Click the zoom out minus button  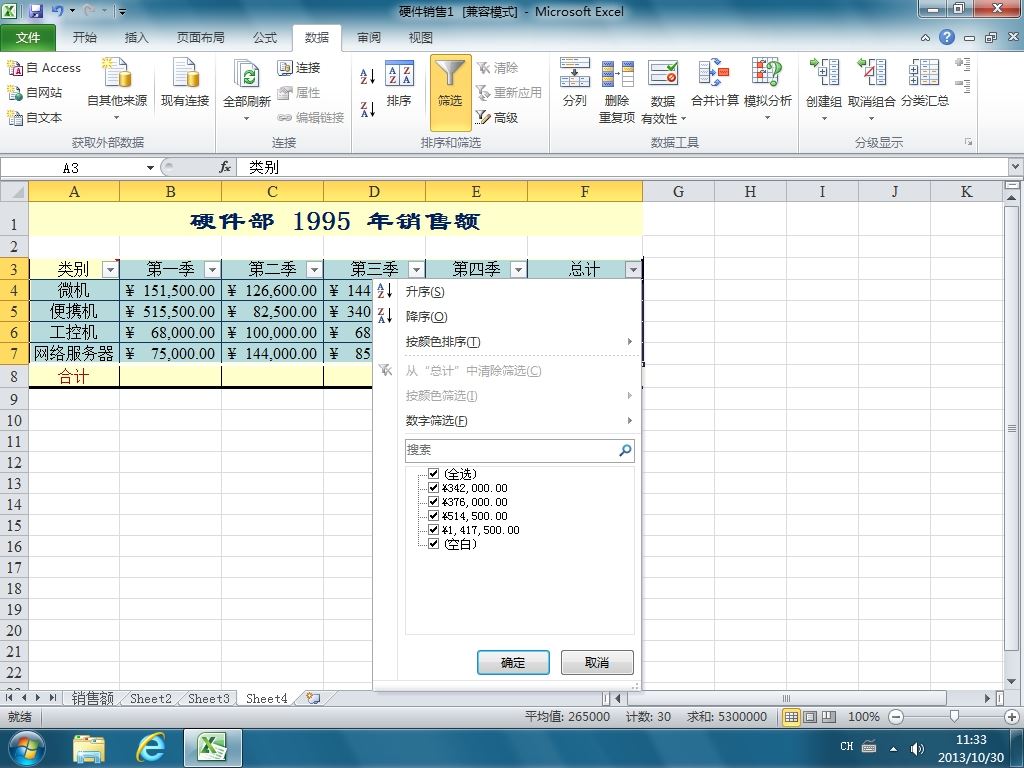896,717
